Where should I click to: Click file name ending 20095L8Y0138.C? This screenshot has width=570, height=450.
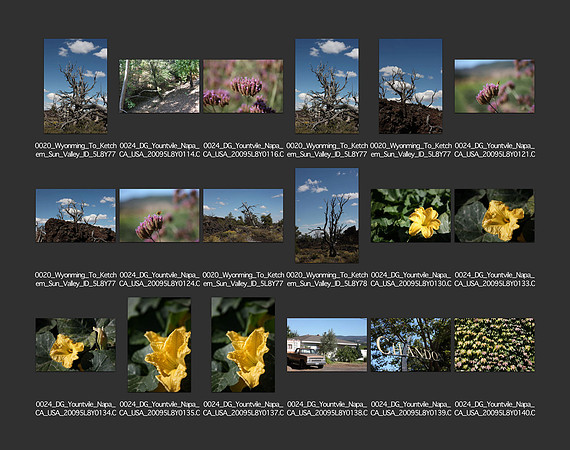click(327, 408)
